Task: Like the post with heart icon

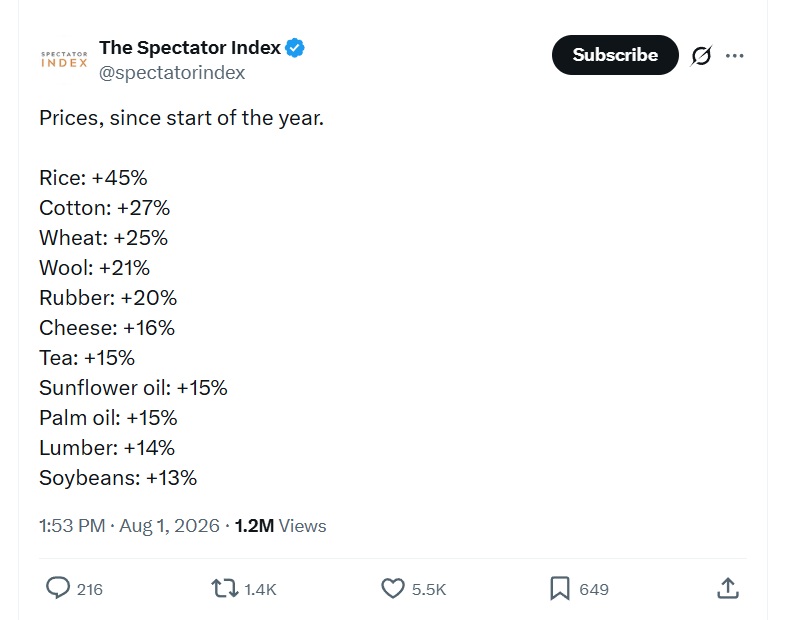Action: pos(392,588)
